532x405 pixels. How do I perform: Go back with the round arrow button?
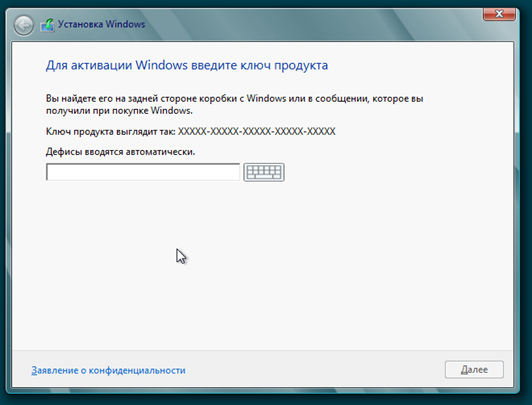click(x=23, y=25)
